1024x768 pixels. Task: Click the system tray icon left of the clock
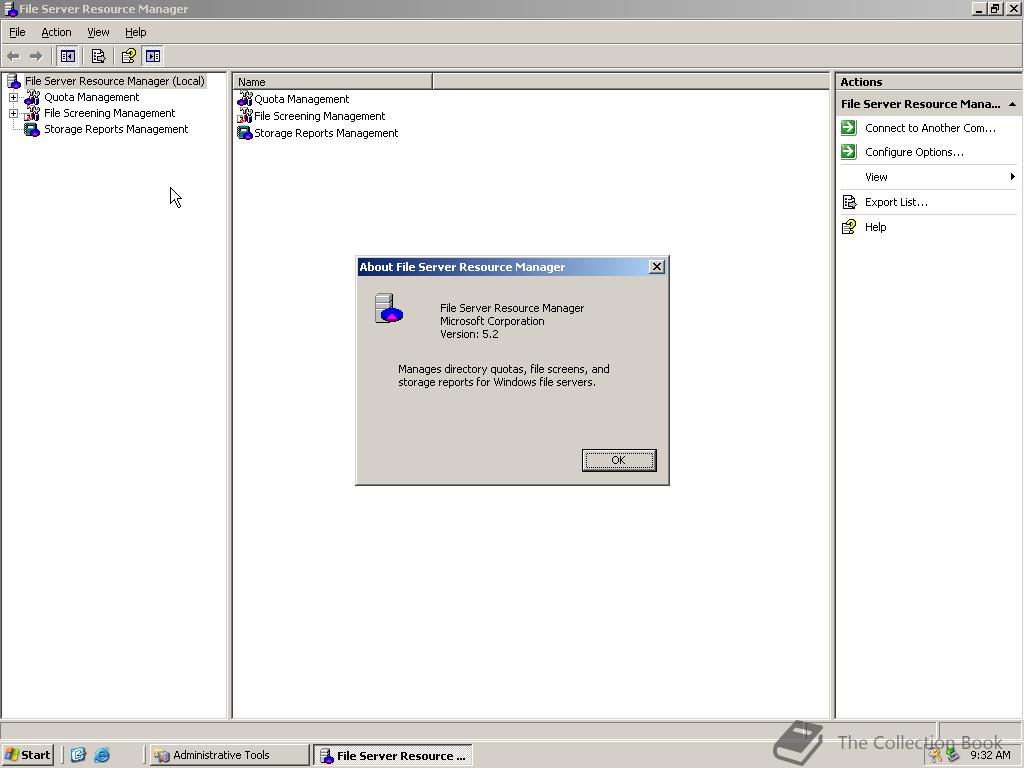953,755
